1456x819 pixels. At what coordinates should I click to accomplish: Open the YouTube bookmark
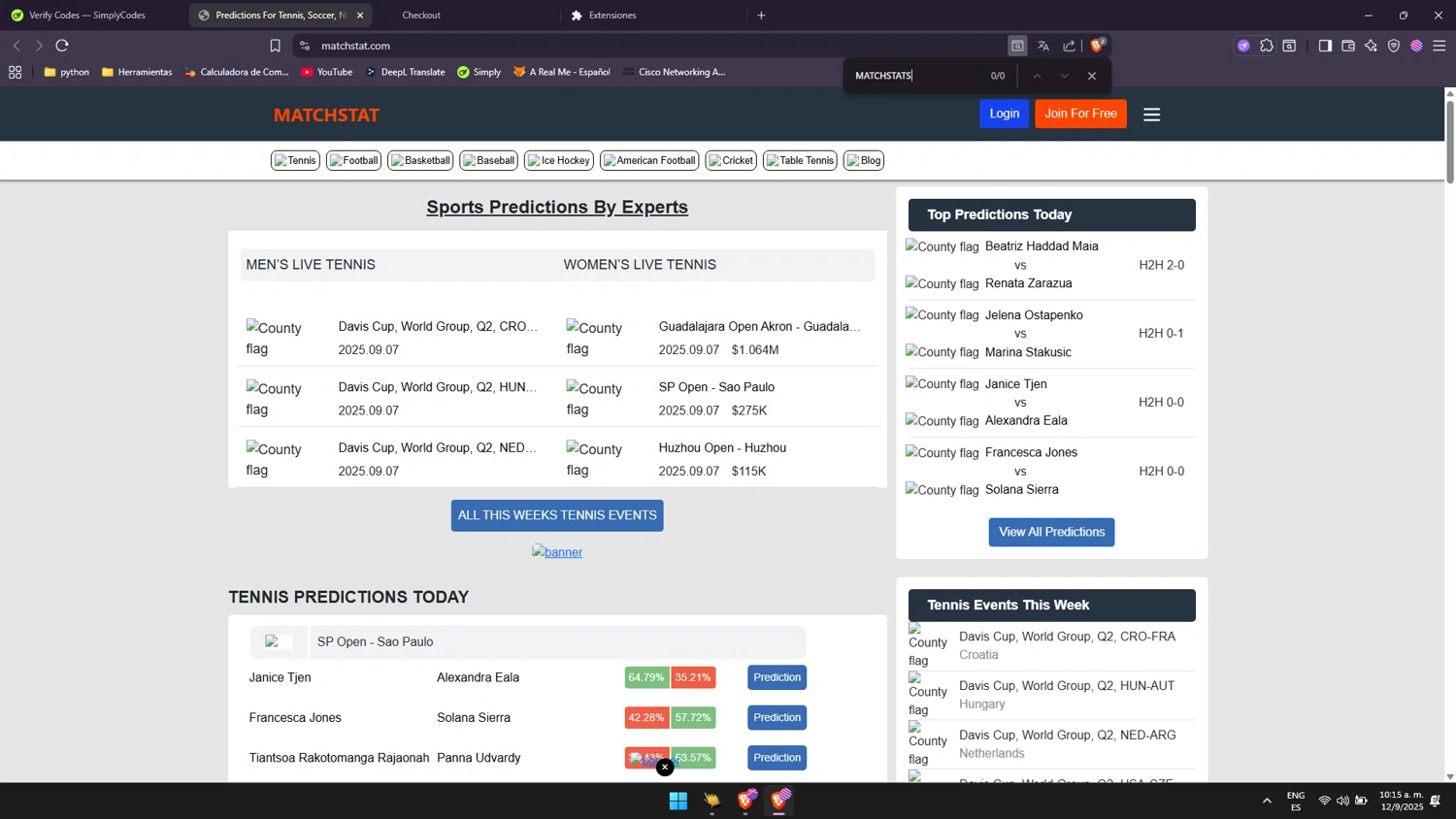coord(326,72)
